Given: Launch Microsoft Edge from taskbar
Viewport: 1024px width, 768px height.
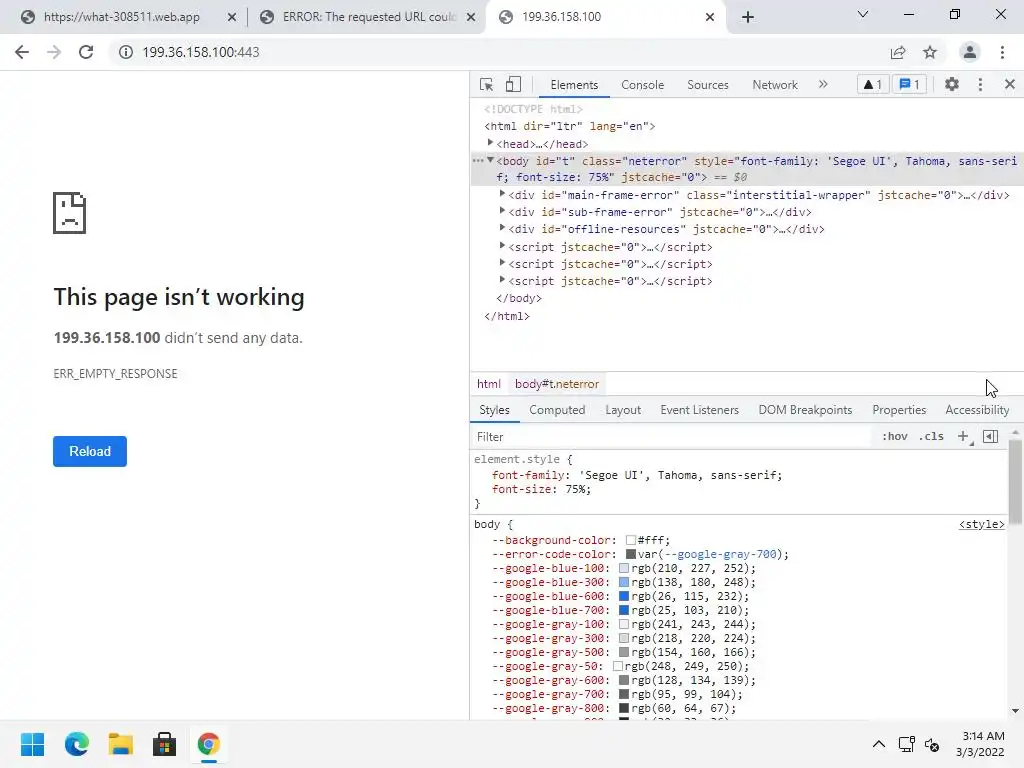Looking at the screenshot, I should tap(76, 744).
